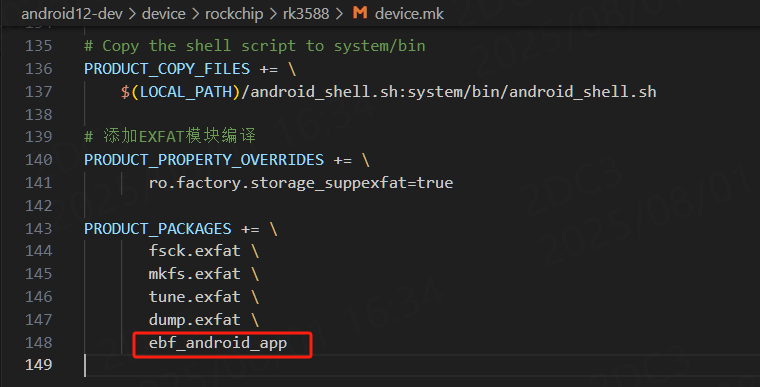Expand the chevron after rk3588
Viewport: 760px width, 387px height.
[339, 14]
